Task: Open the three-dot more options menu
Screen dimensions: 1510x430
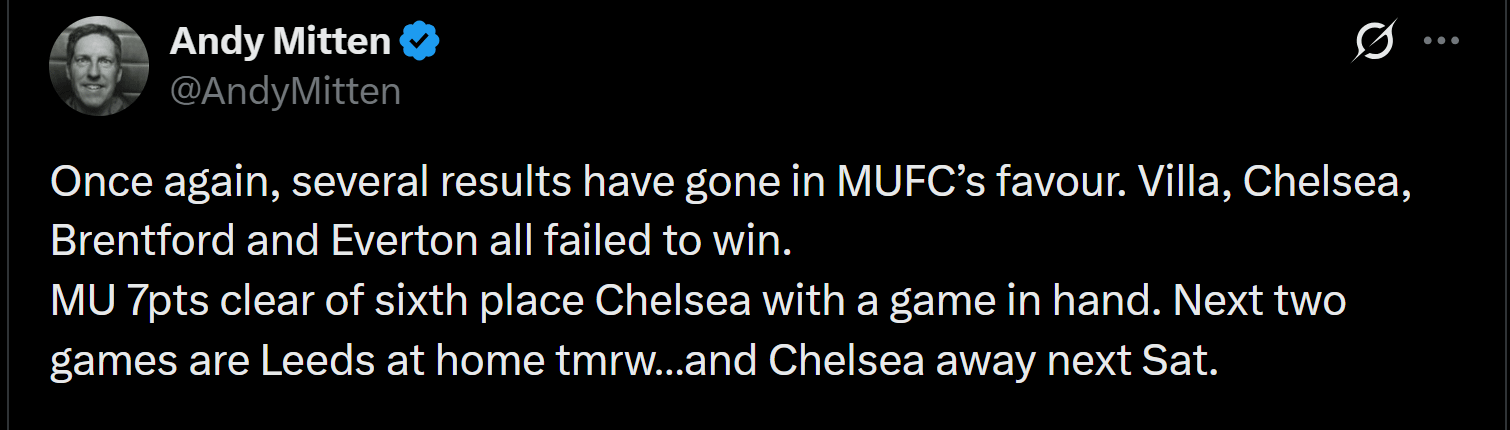Action: [1441, 42]
